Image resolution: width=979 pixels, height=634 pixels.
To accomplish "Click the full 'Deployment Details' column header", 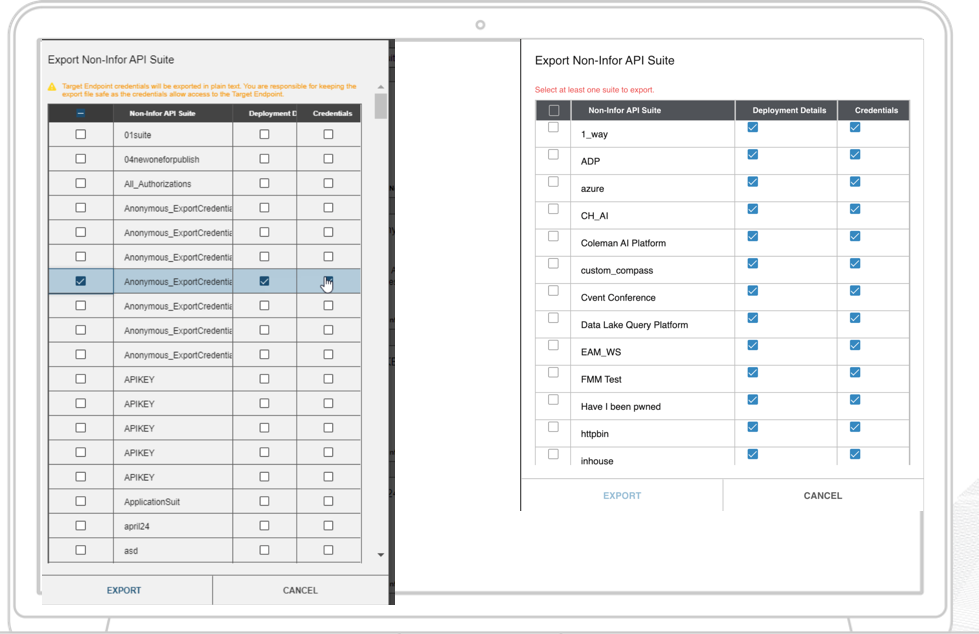I will click(x=786, y=110).
